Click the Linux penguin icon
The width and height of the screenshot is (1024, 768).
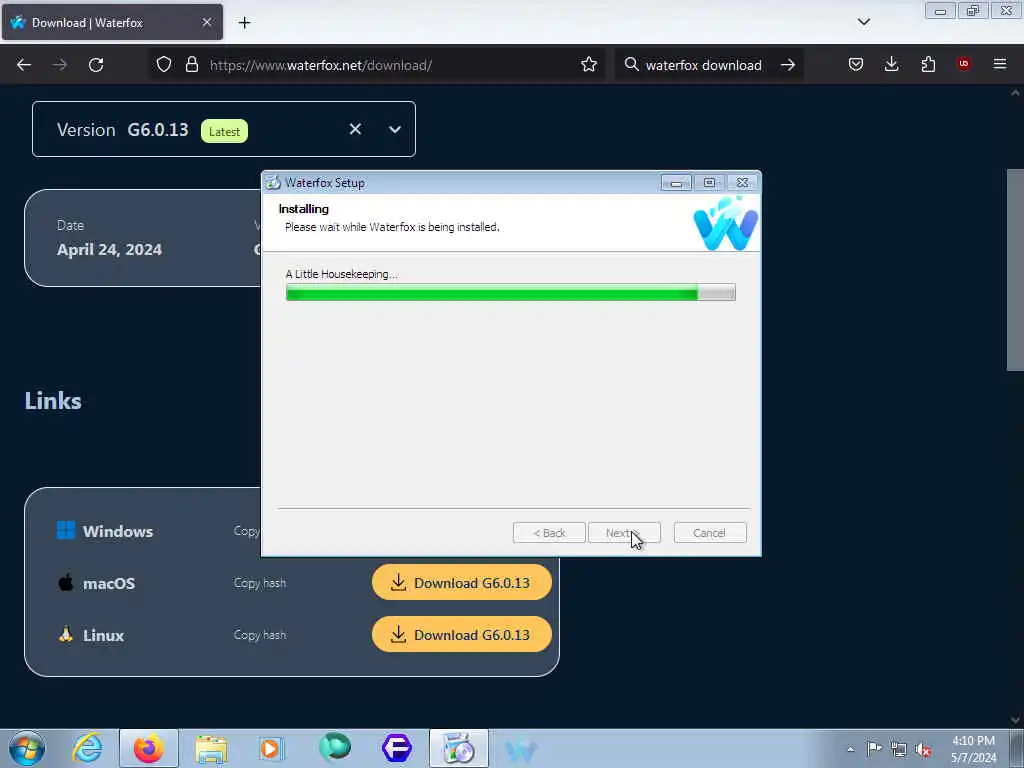click(66, 634)
